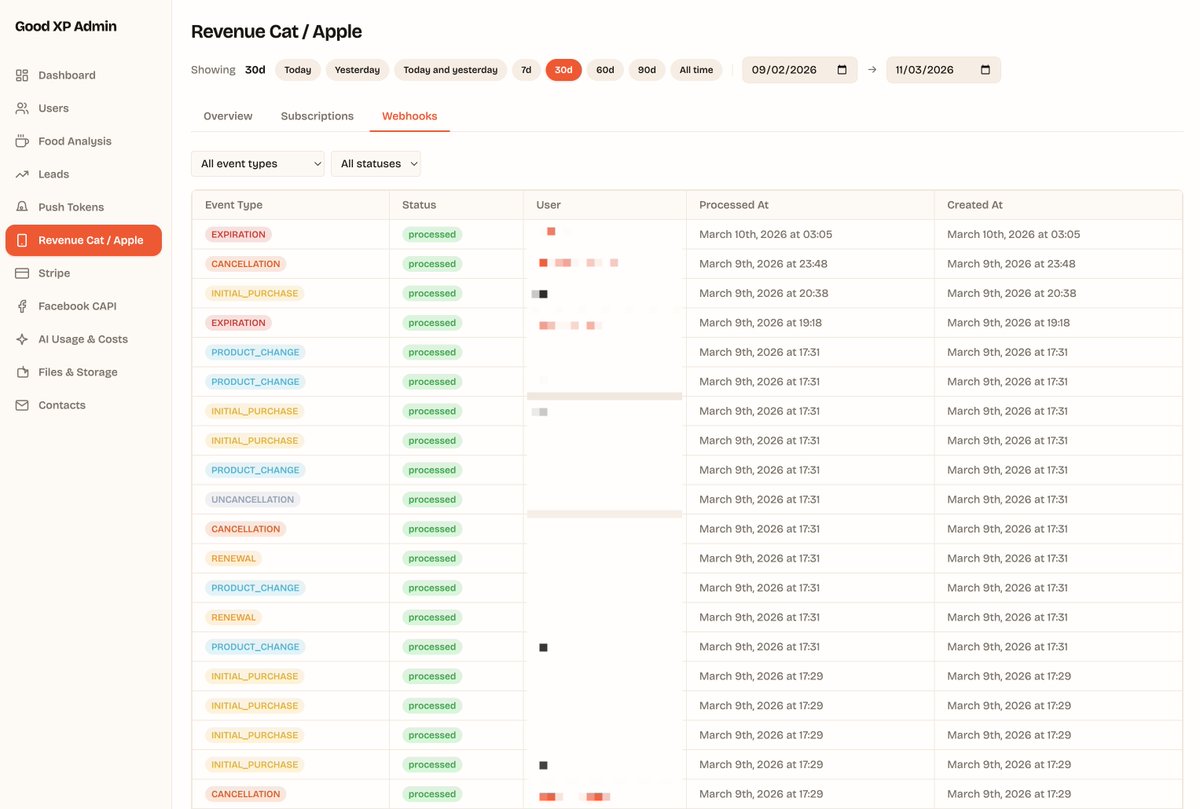Image resolution: width=1200 pixels, height=809 pixels.
Task: Click the Push Tokens bell icon
Action: (22, 207)
